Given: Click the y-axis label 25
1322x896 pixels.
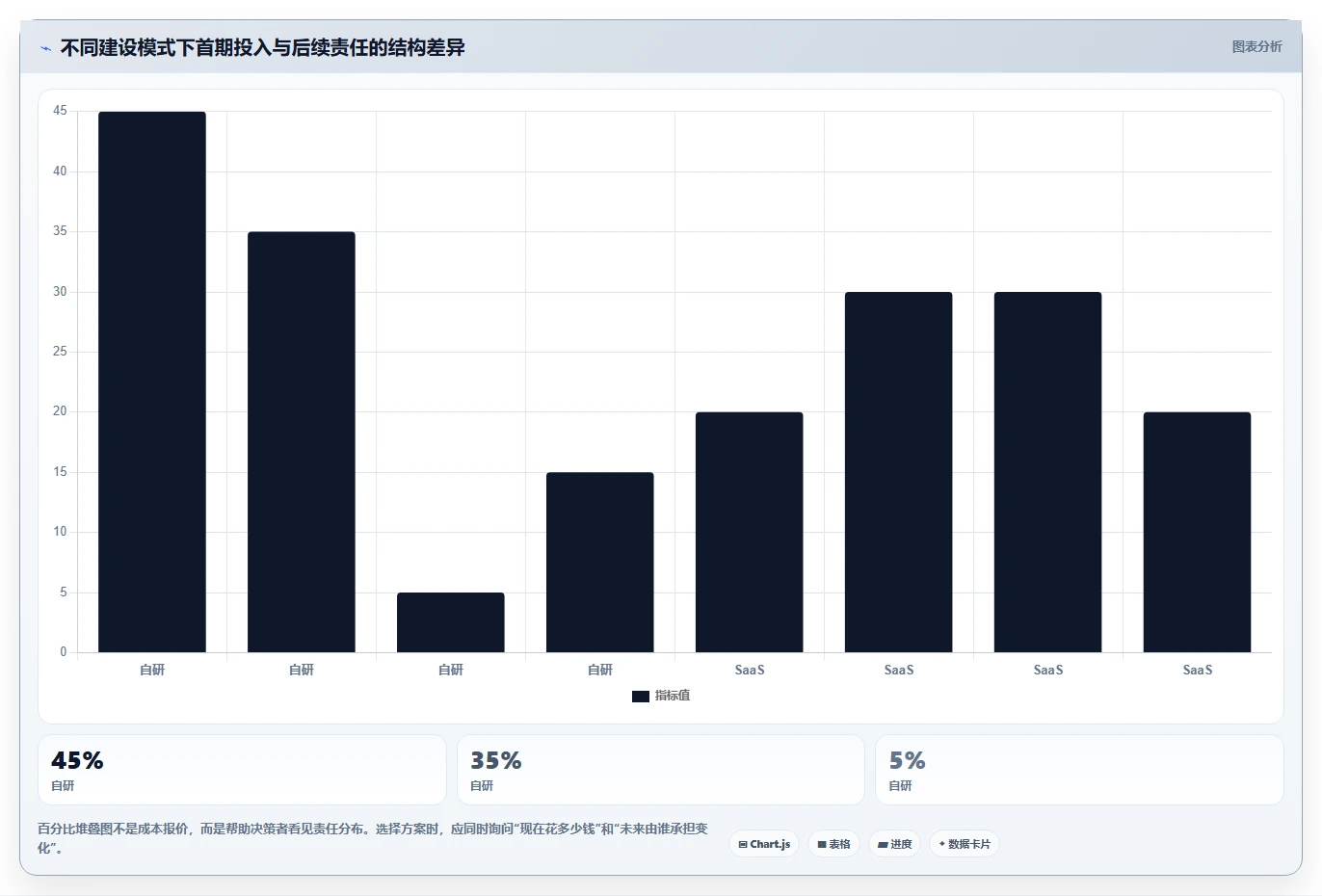Looking at the screenshot, I should 61,352.
